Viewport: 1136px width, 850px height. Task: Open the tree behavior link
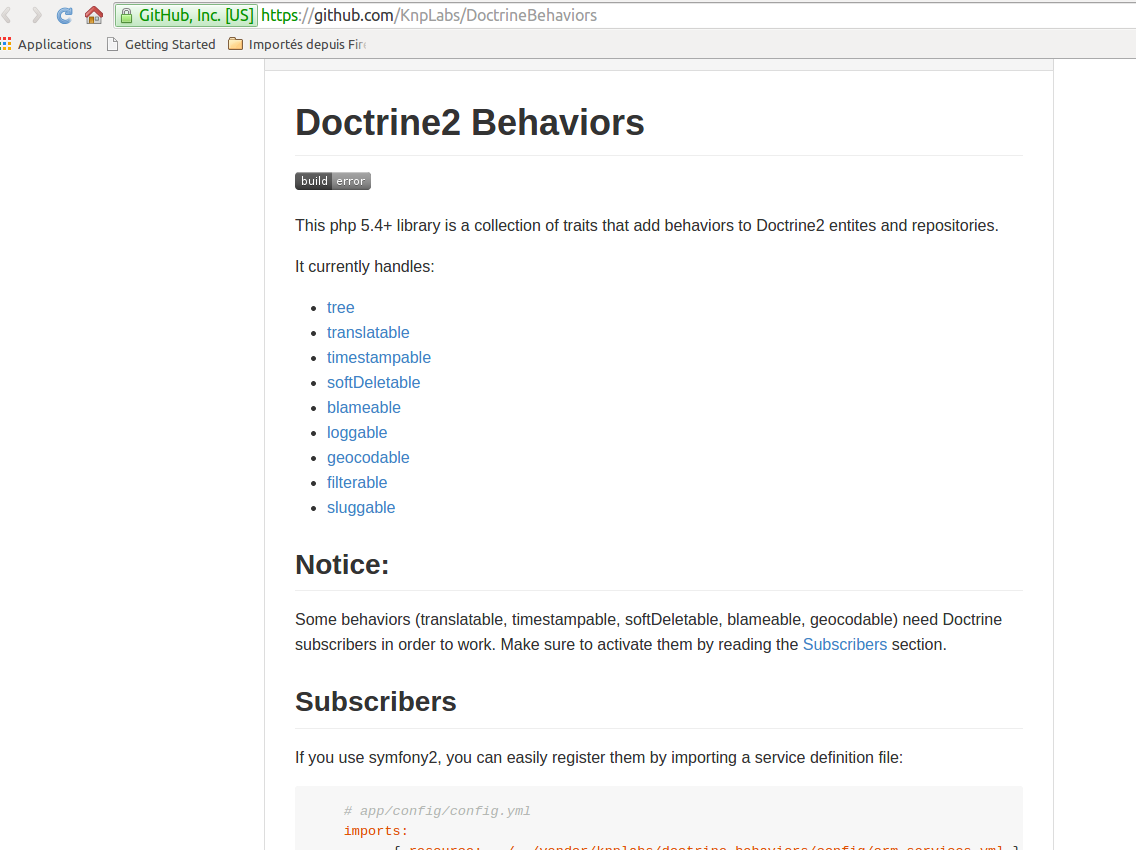click(341, 307)
